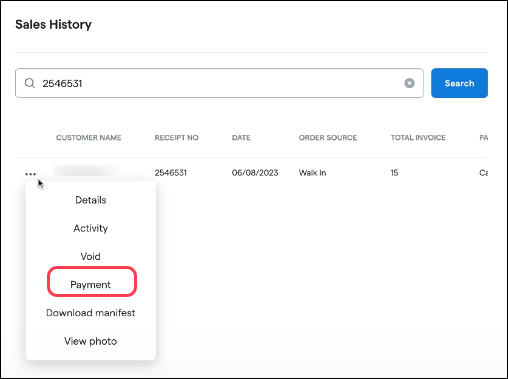The image size is (508, 379).
Task: Focus the search box containing 2546531
Action: (219, 83)
